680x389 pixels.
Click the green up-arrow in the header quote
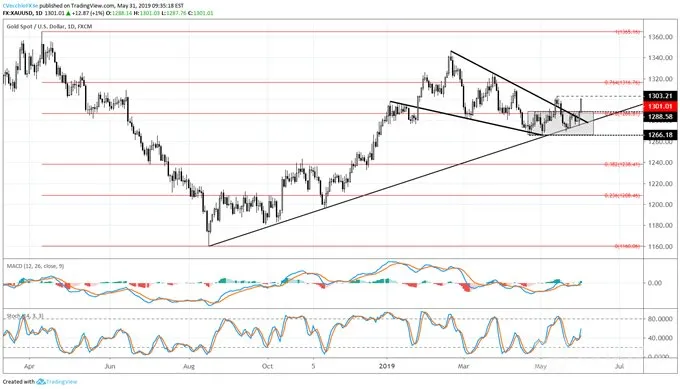[x=69, y=13]
